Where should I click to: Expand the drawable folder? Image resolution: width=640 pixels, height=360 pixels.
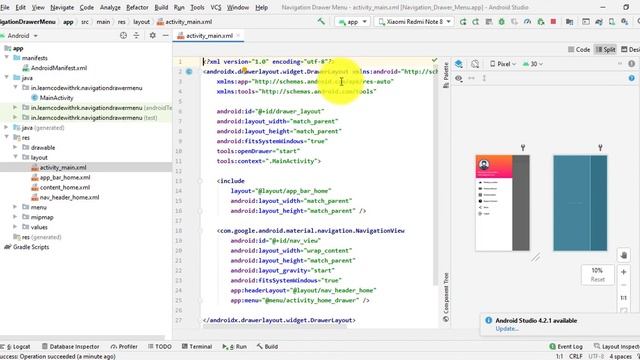tap(16, 147)
